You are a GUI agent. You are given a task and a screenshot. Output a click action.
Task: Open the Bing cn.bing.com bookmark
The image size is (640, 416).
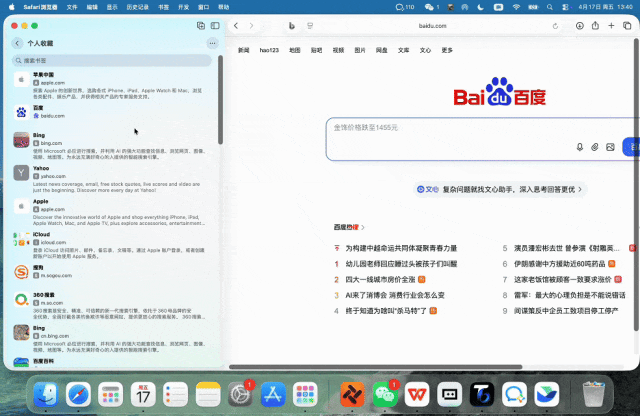coord(110,338)
